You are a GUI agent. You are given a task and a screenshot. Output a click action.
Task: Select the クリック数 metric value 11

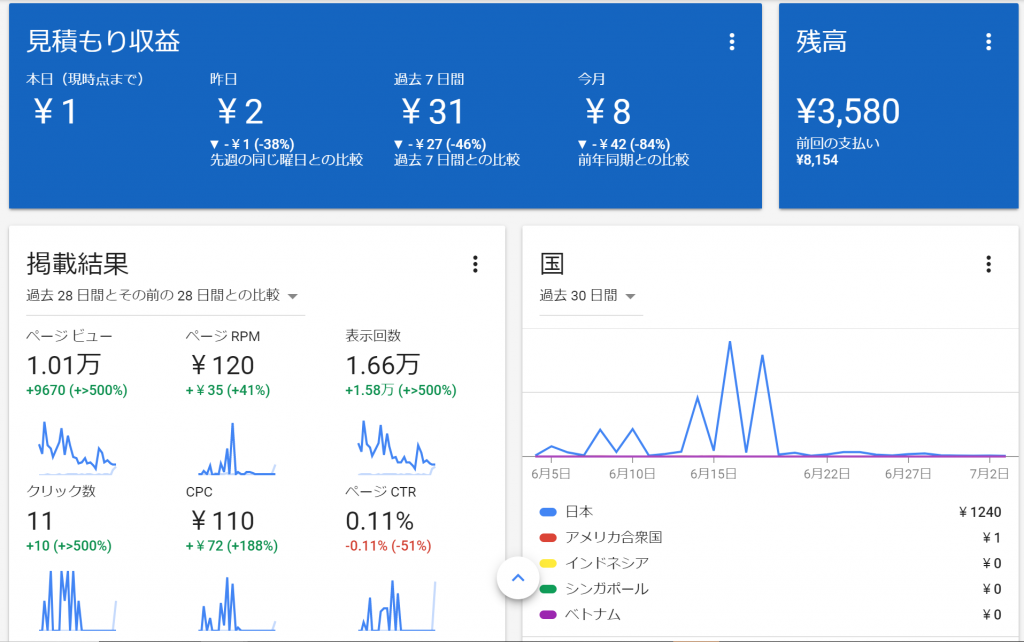40,521
